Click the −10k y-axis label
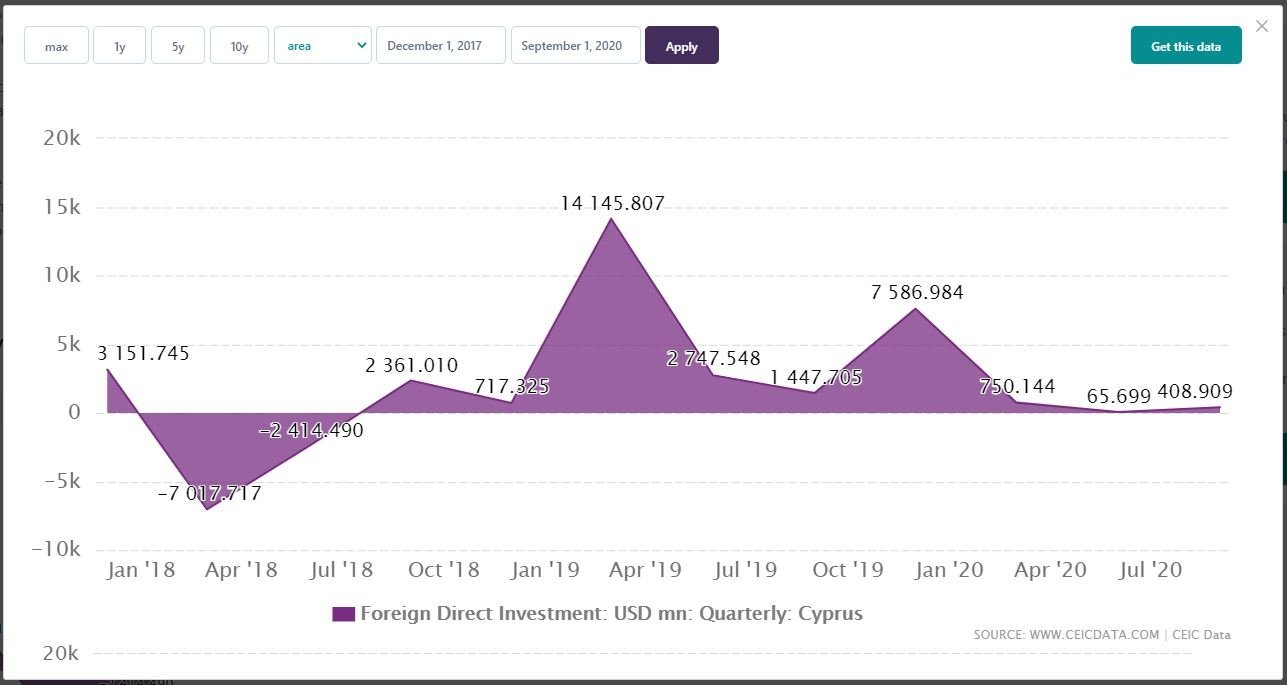The image size is (1287, 685). (54, 549)
